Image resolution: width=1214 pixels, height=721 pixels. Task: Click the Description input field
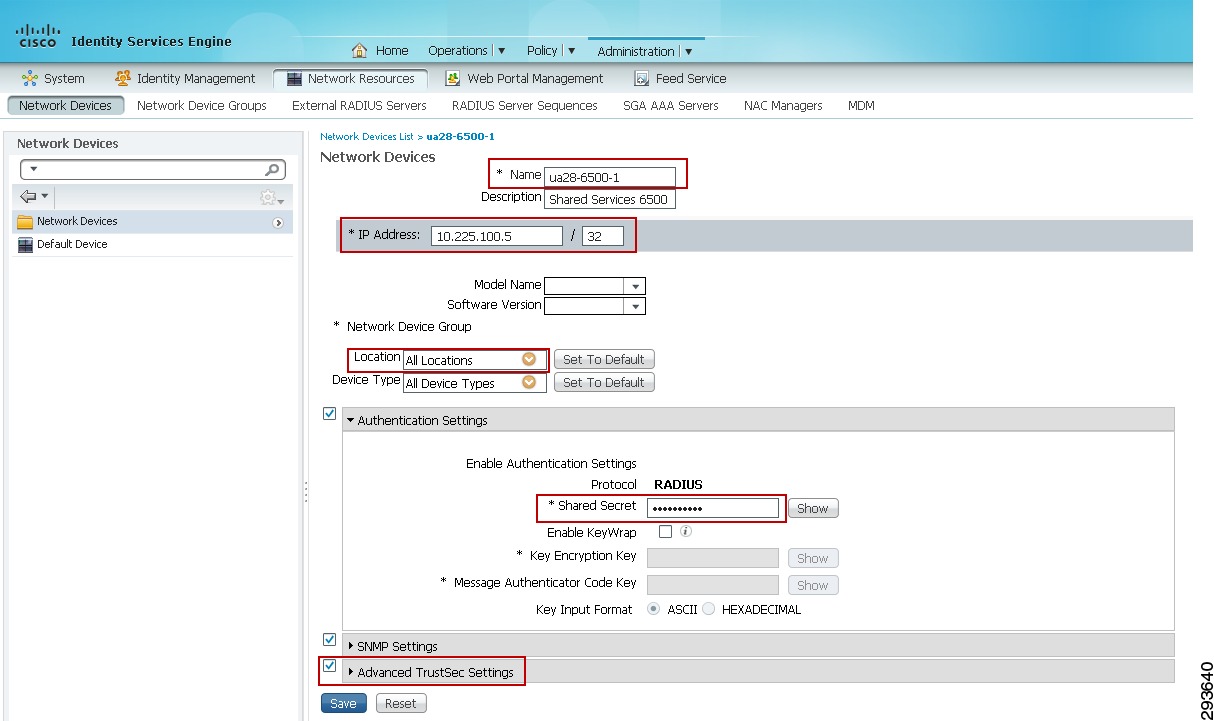coord(610,199)
